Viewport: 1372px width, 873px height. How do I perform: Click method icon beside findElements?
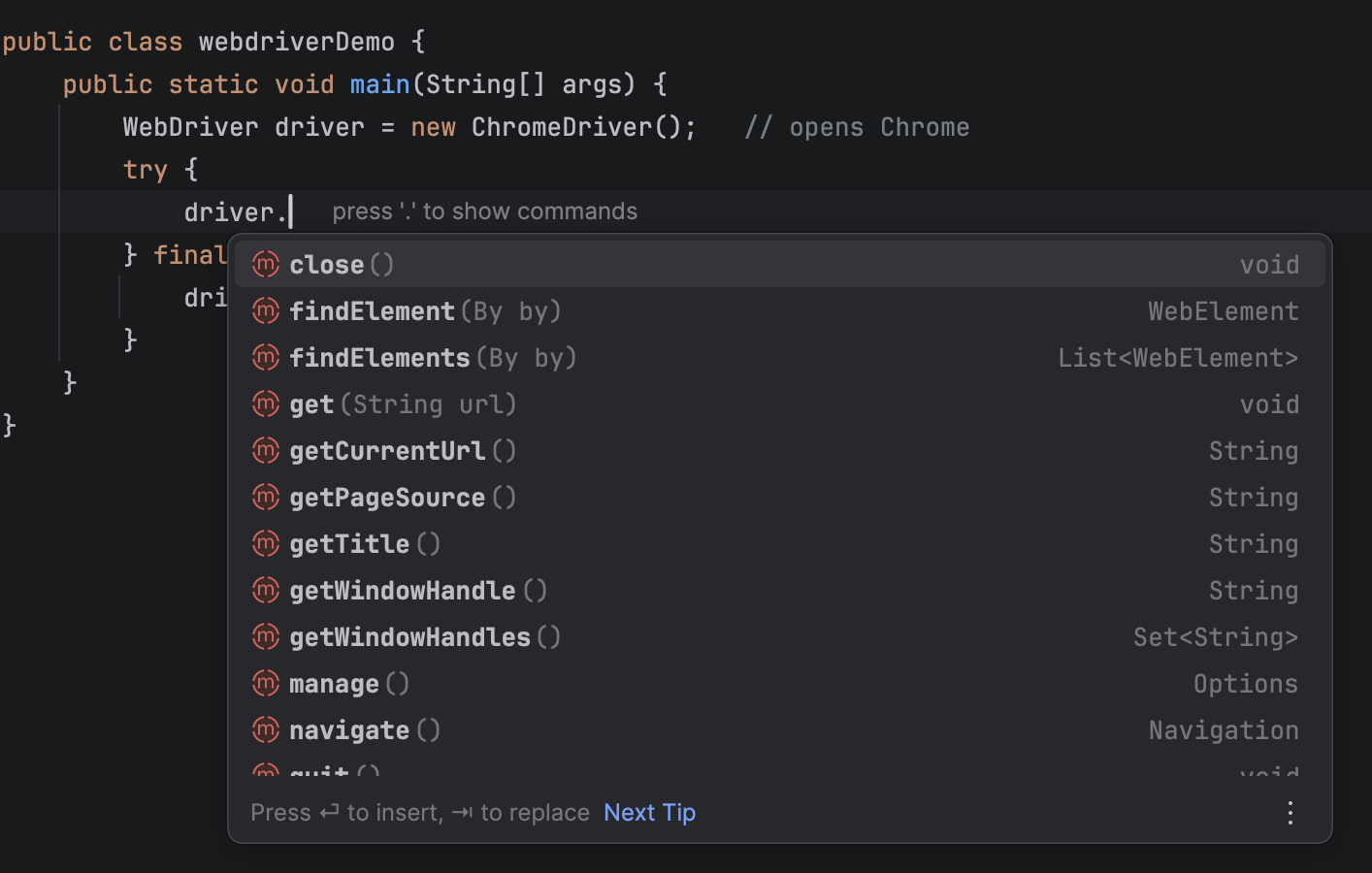click(266, 357)
